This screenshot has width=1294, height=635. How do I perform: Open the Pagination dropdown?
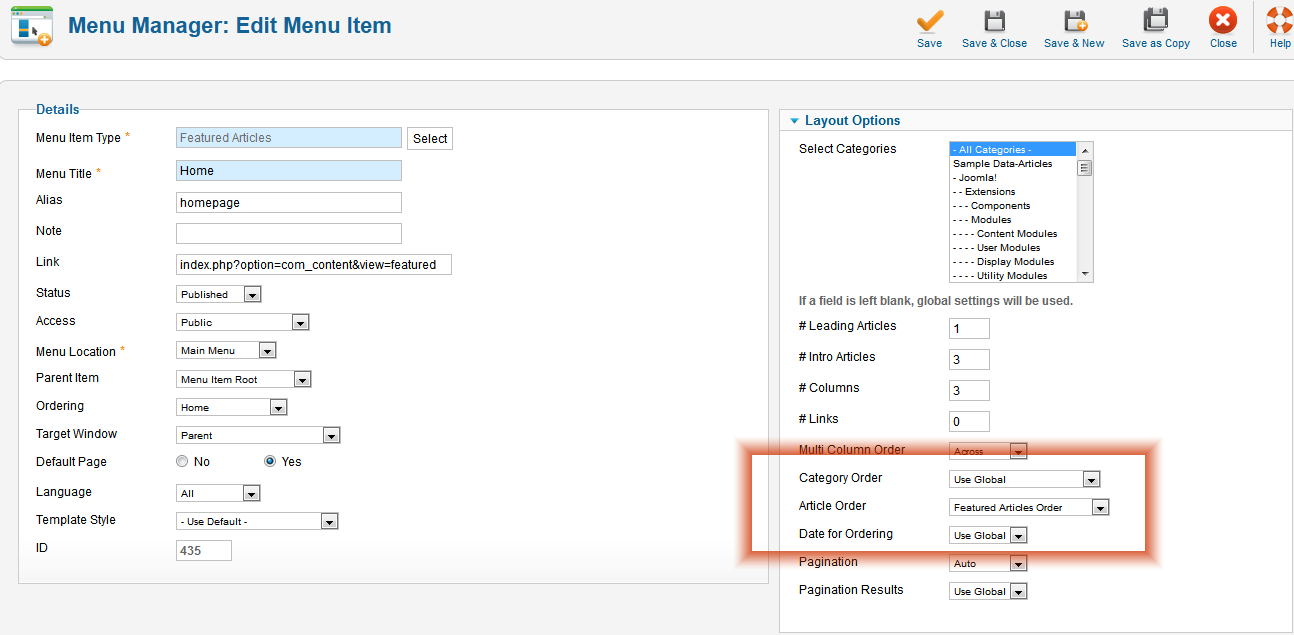[x=988, y=564]
